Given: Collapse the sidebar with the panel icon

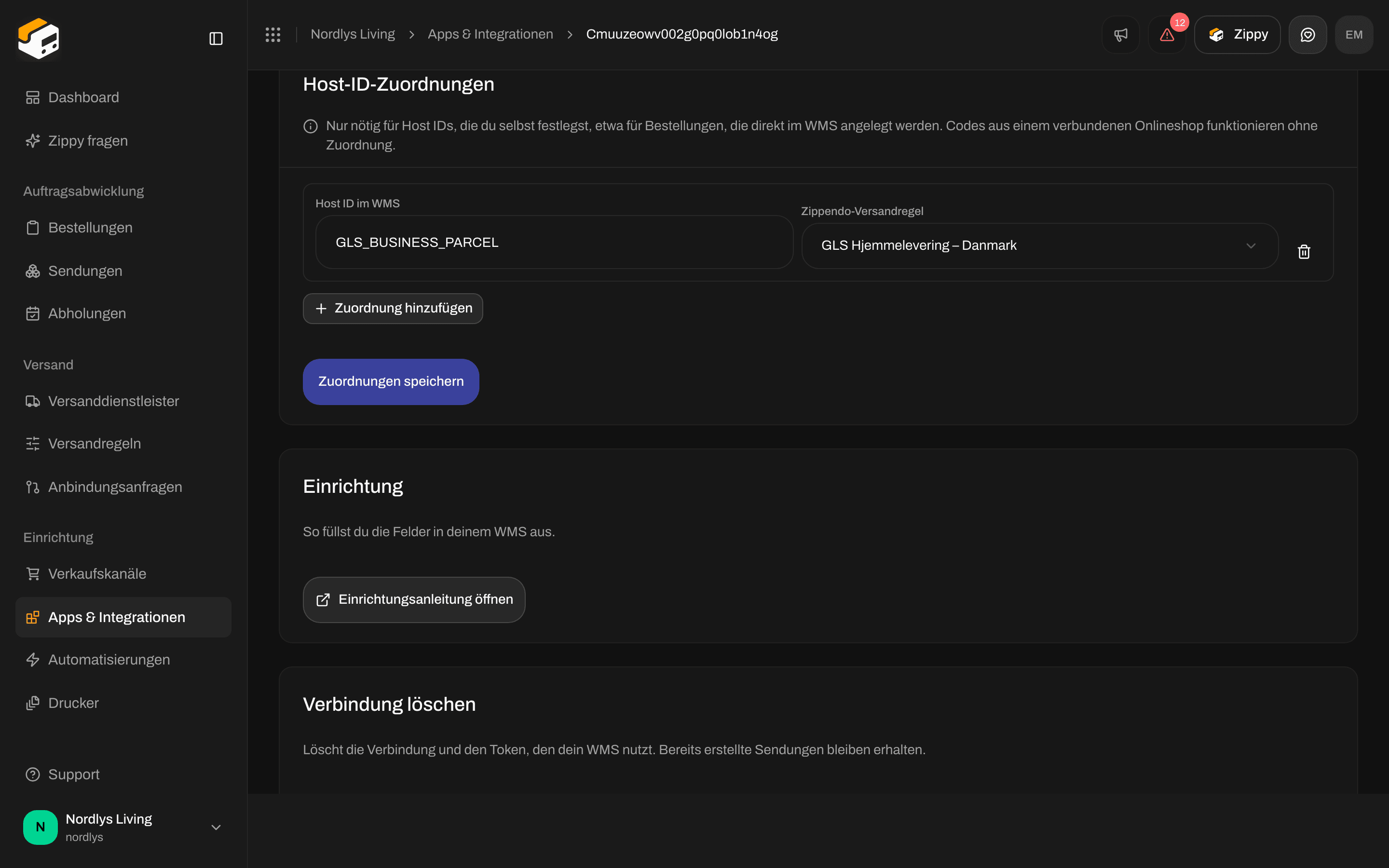Looking at the screenshot, I should point(216,39).
